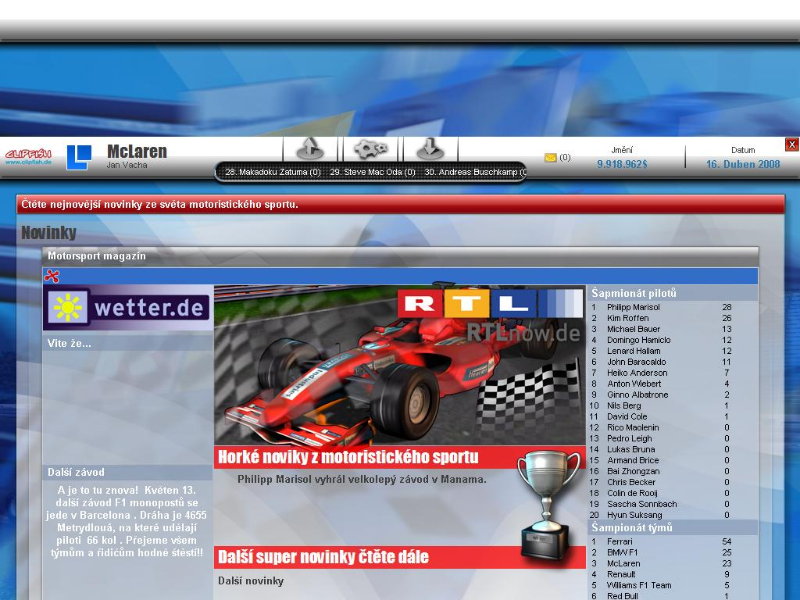Image resolution: width=800 pixels, height=600 pixels.
Task: Click the Clipfish logo
Action: (28, 157)
